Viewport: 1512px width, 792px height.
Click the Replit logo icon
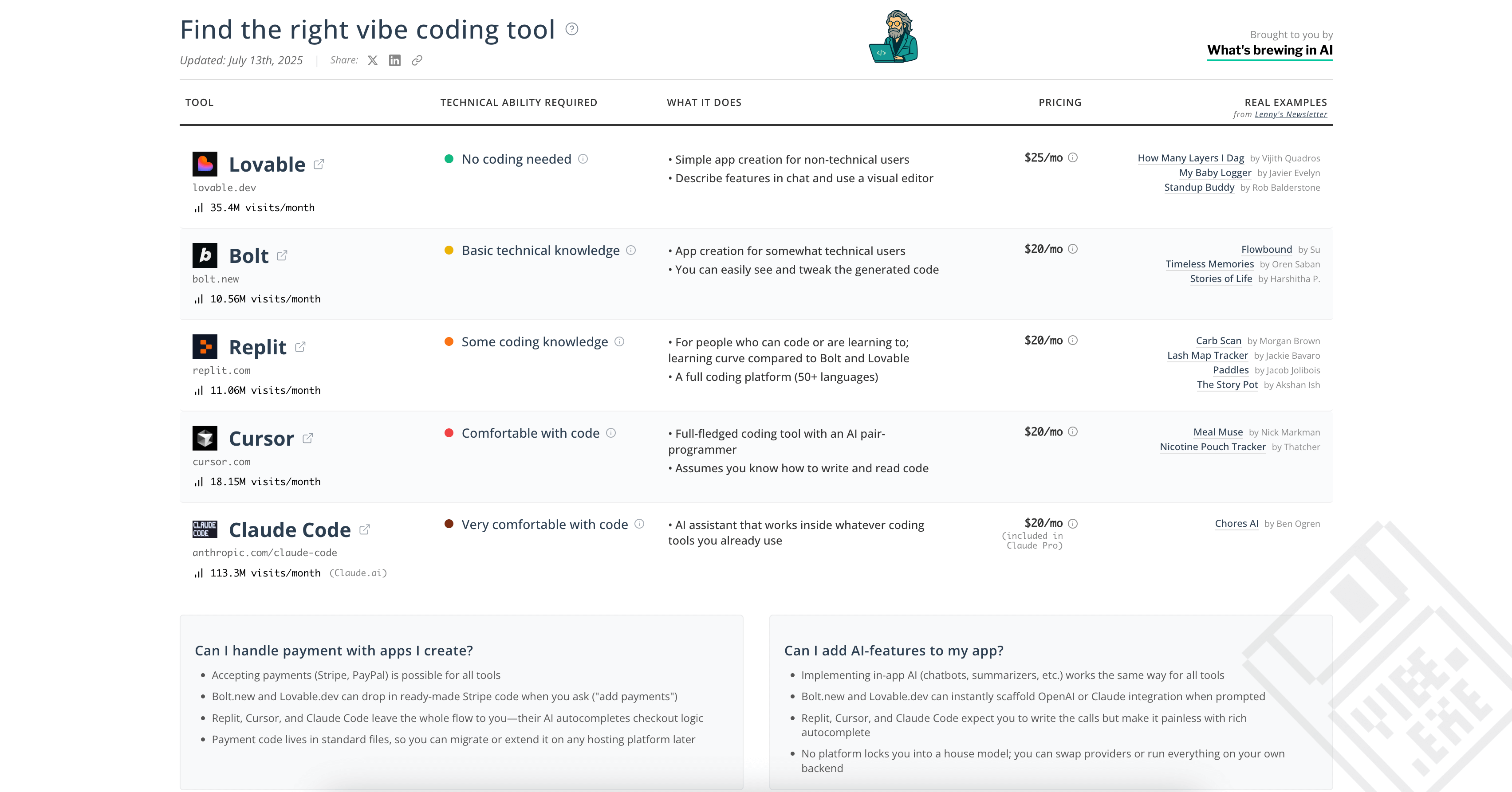click(205, 347)
